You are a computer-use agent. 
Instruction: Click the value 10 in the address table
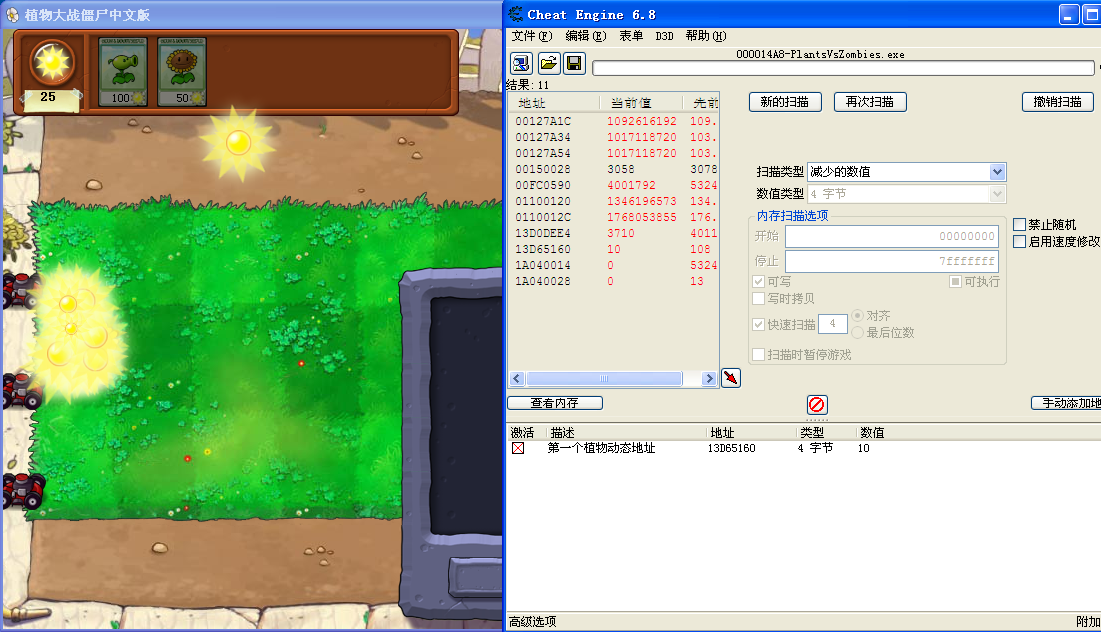[x=864, y=448]
